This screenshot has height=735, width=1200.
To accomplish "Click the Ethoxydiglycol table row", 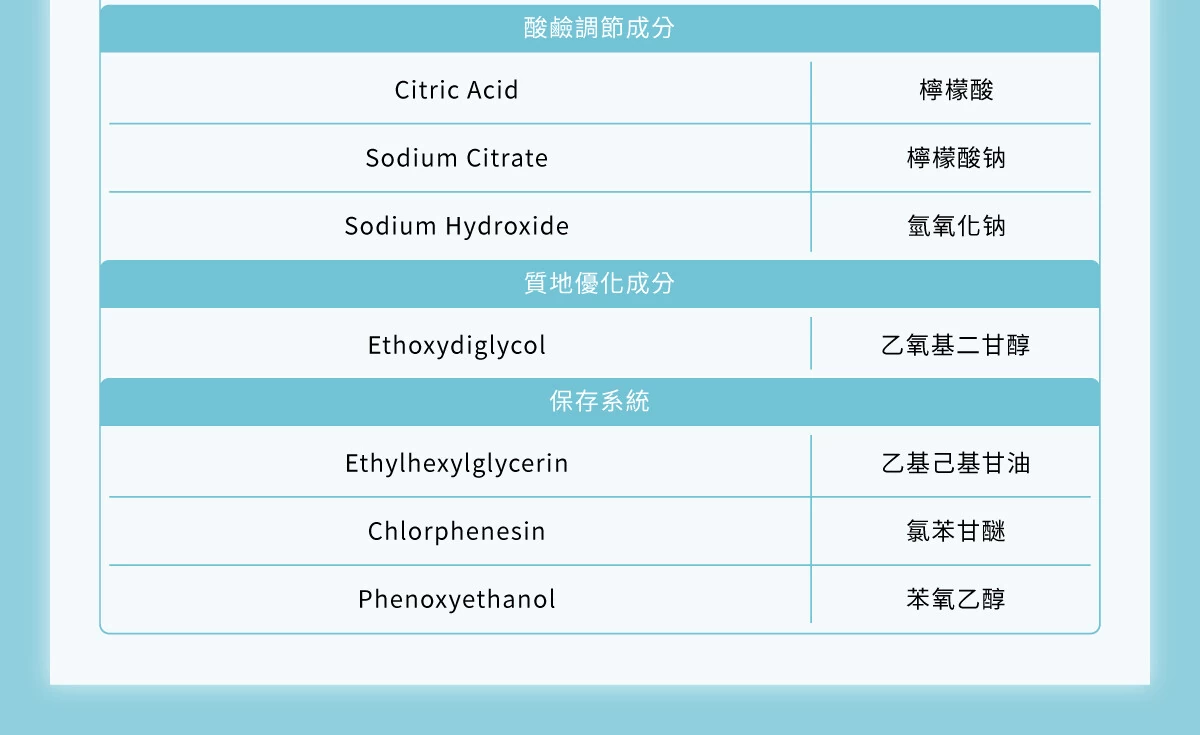I will (600, 344).
